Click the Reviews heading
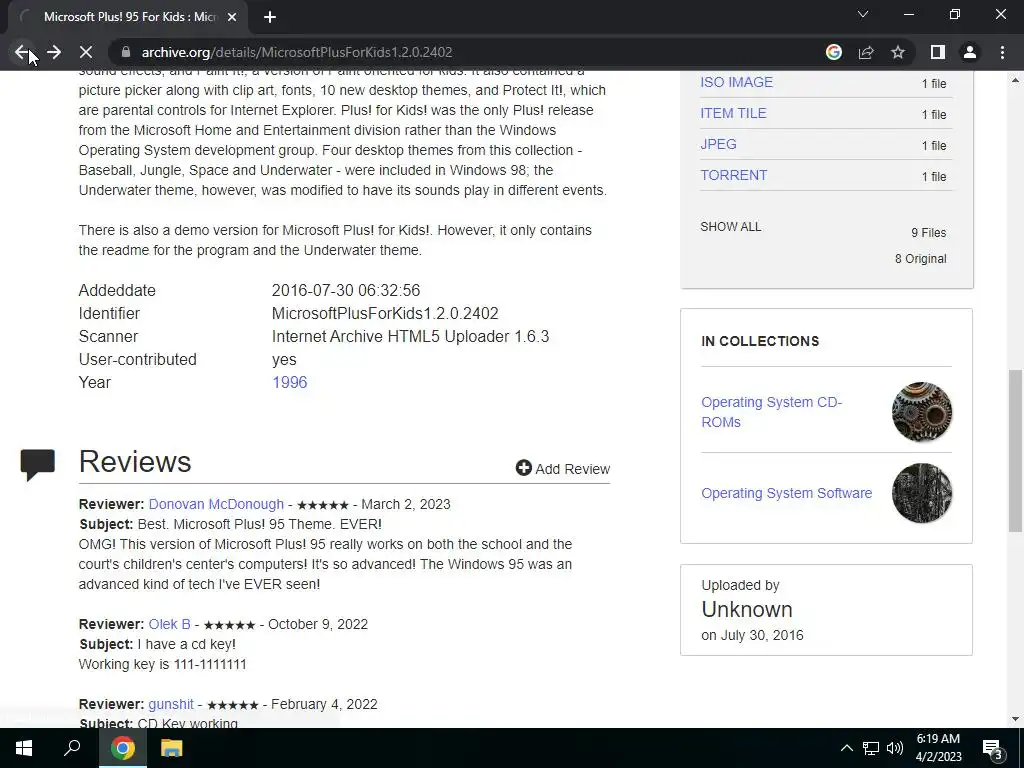The width and height of the screenshot is (1024, 768). (135, 462)
